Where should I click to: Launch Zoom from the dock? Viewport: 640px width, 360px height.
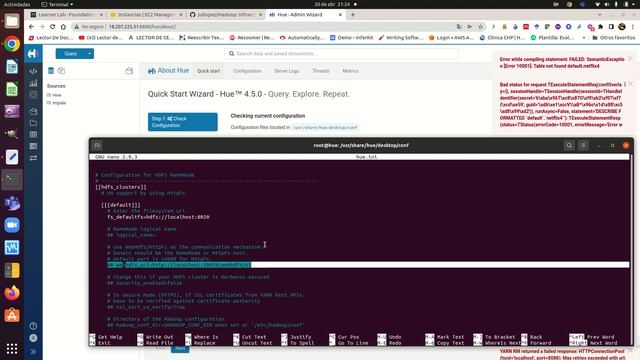point(12,225)
